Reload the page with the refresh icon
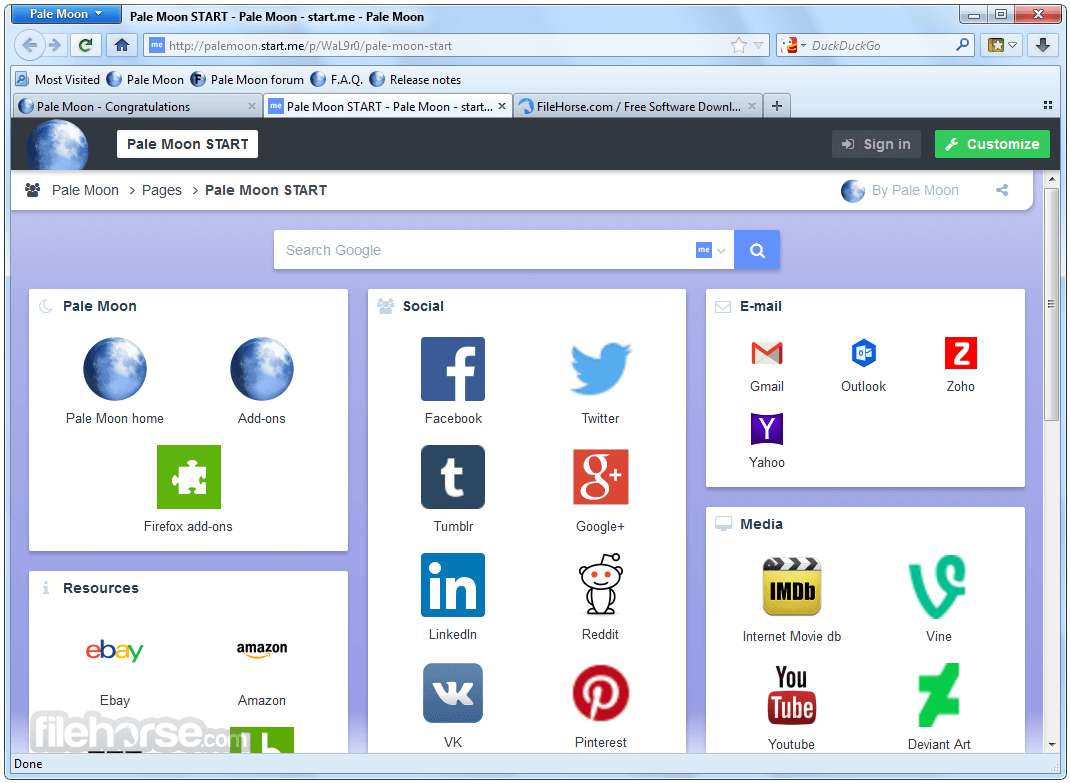Screen dimensions: 1070x783 point(85,46)
